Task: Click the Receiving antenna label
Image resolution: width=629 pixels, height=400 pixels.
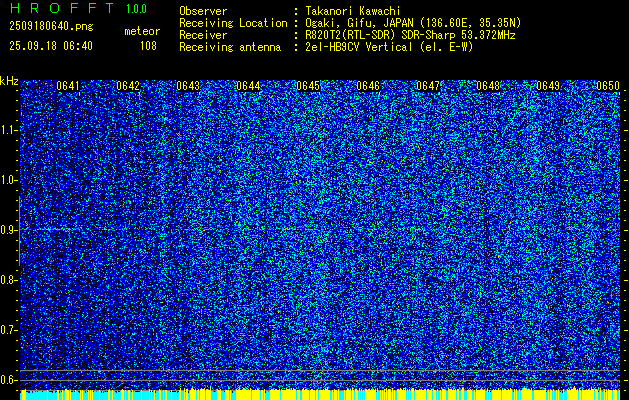Action: (230, 47)
